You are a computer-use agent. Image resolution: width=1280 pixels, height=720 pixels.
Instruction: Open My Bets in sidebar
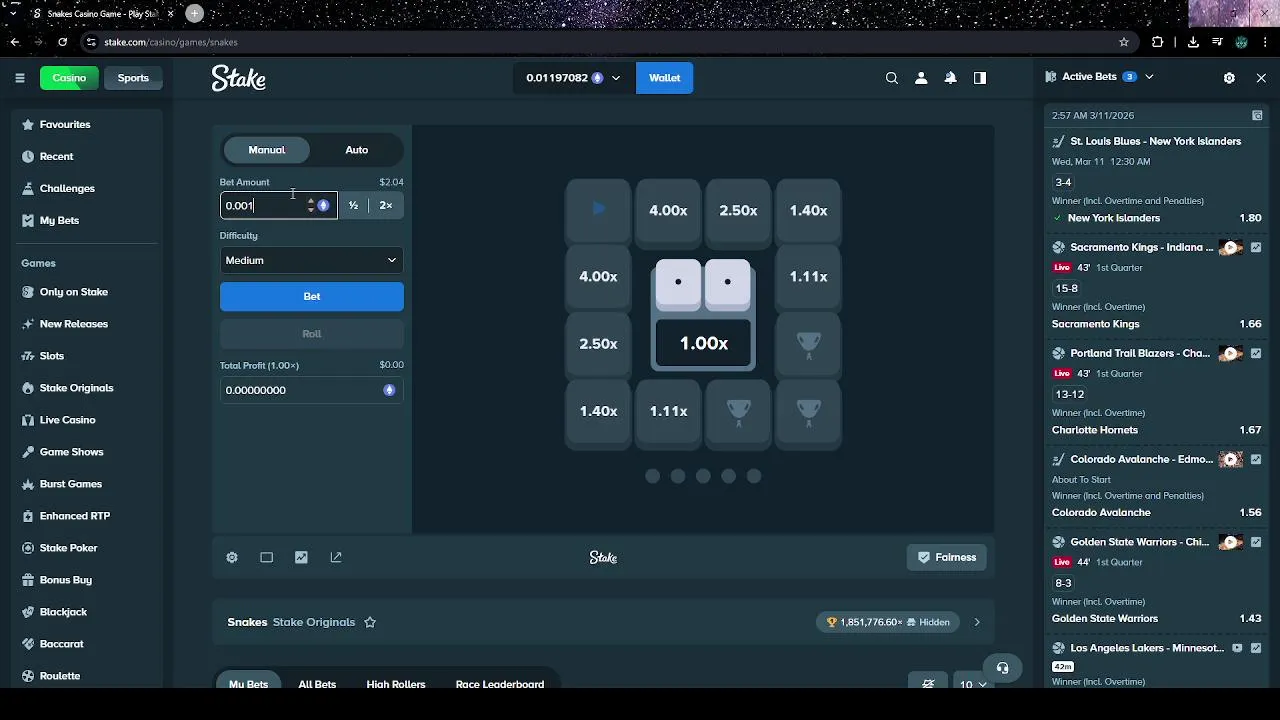pos(59,220)
